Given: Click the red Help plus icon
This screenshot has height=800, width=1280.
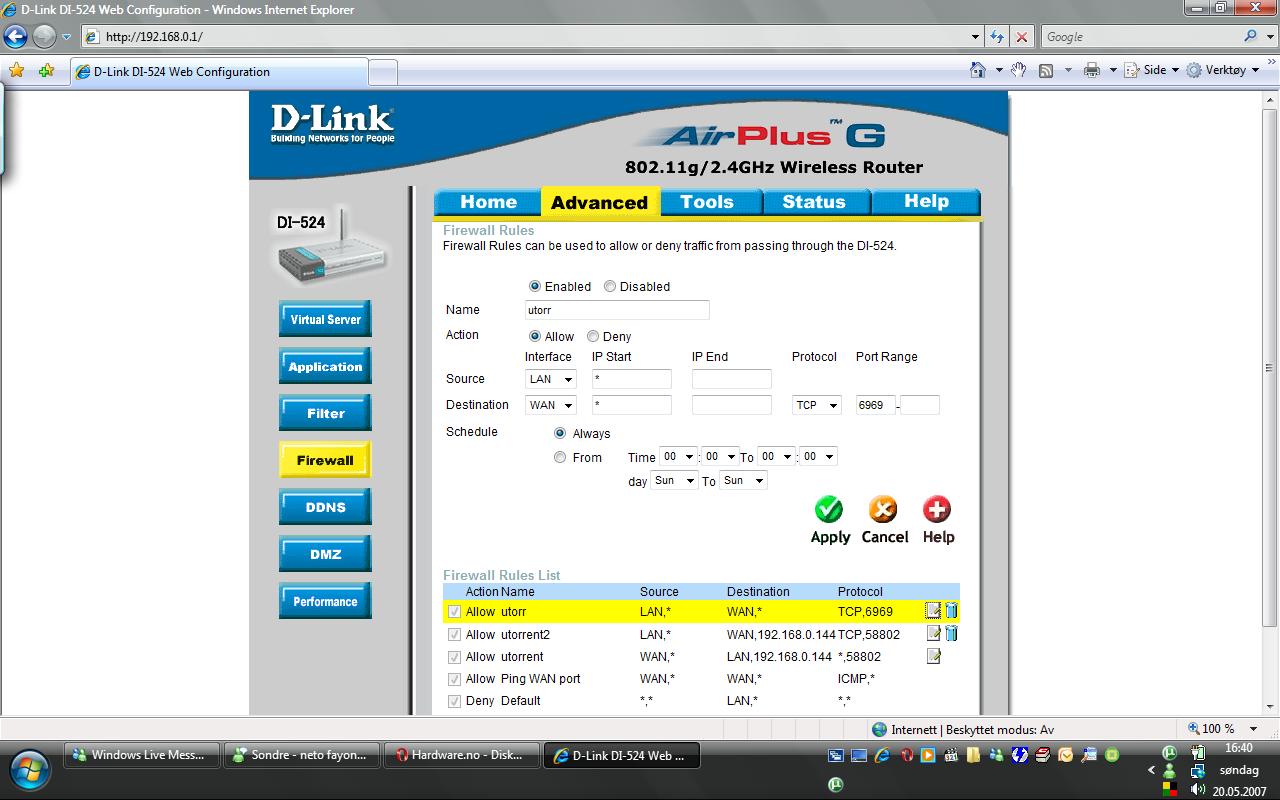Looking at the screenshot, I should click(937, 510).
